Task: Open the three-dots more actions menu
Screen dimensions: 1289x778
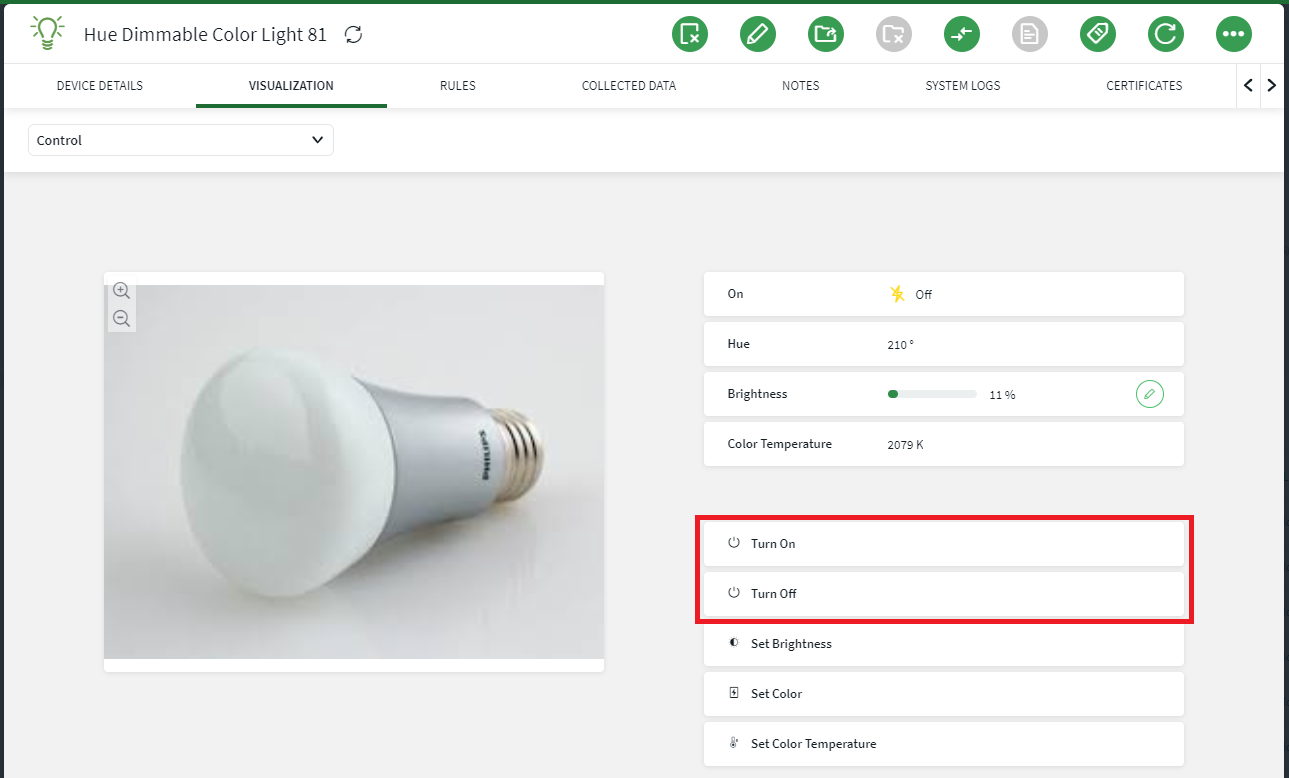Action: pyautogui.click(x=1234, y=34)
